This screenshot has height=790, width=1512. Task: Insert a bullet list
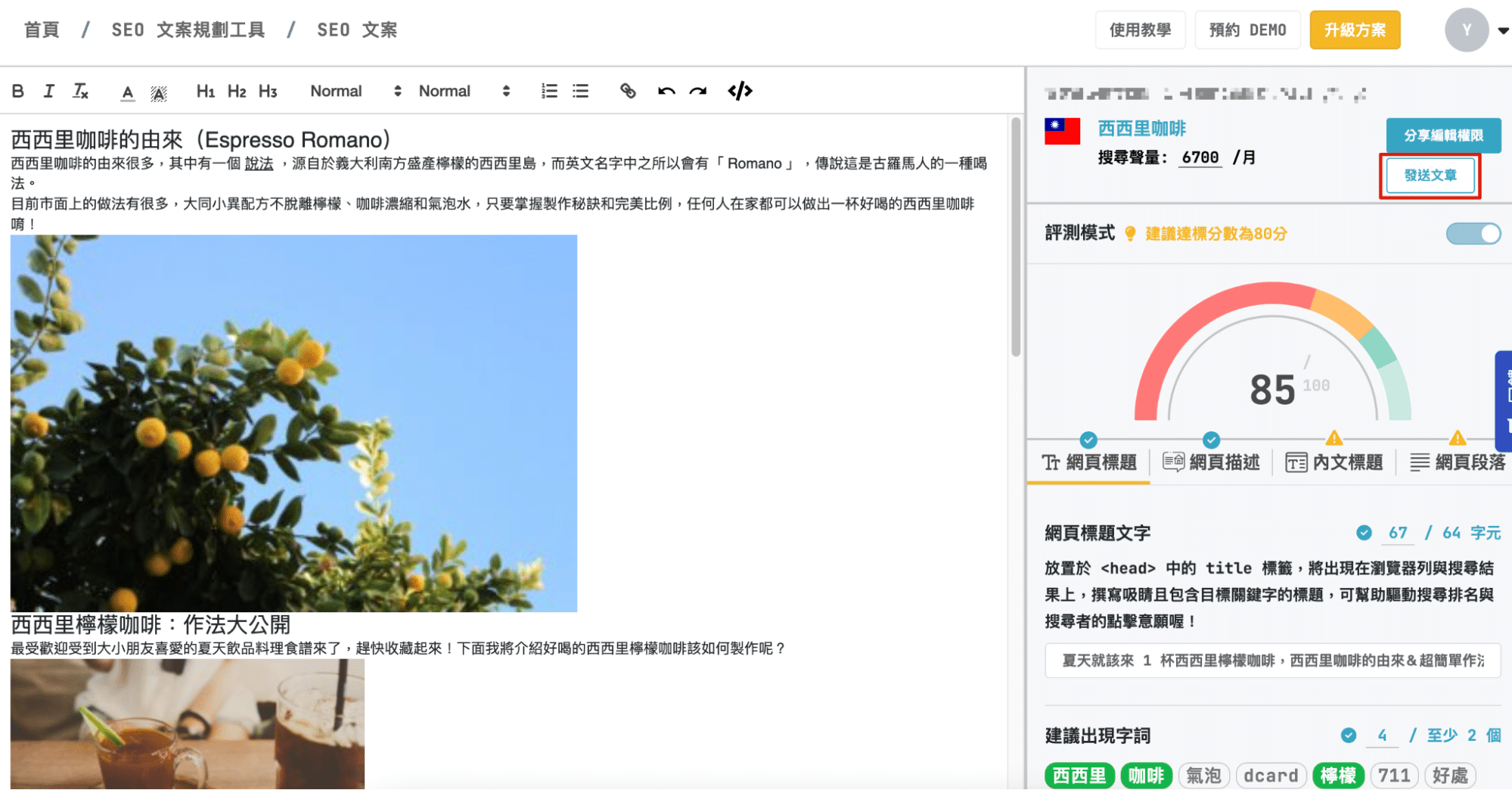coord(580,92)
